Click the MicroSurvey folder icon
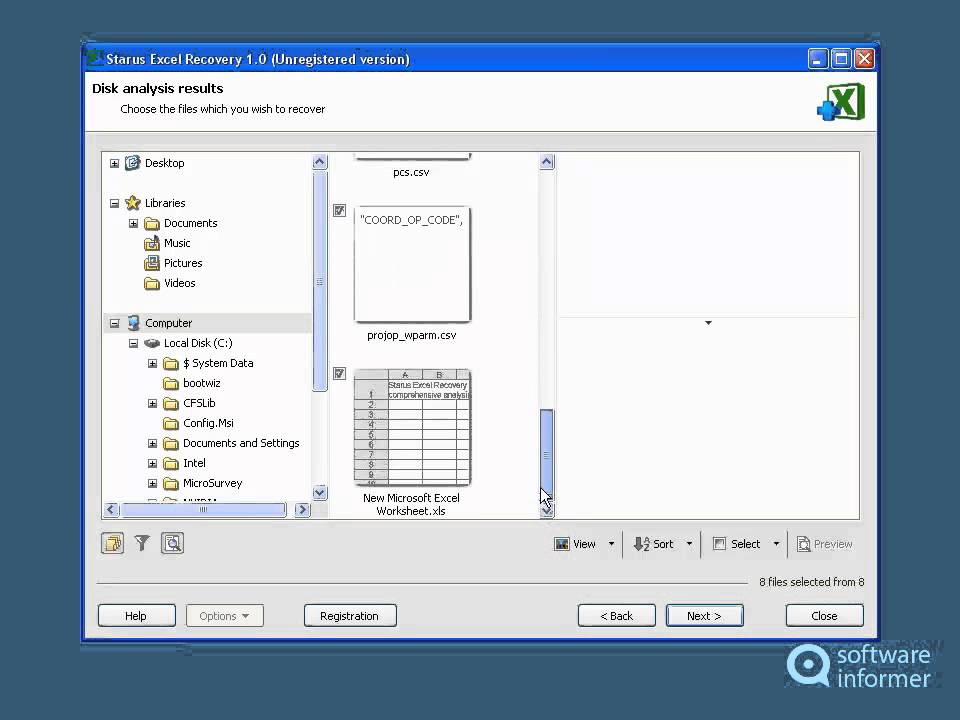The image size is (960, 720). click(x=171, y=484)
